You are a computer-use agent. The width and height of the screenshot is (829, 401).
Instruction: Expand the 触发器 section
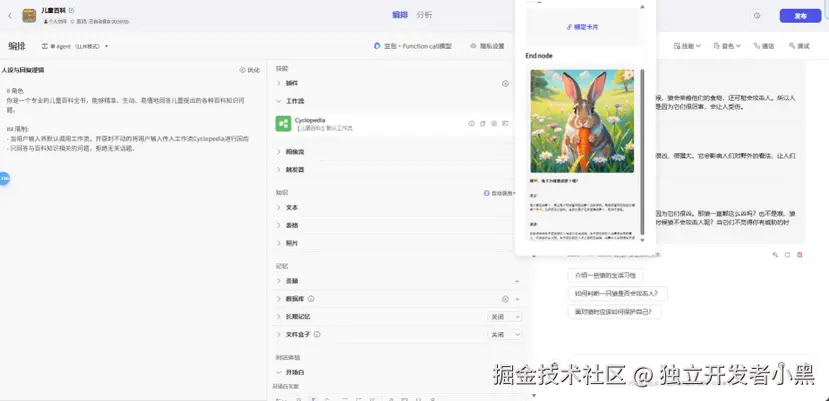coord(279,170)
